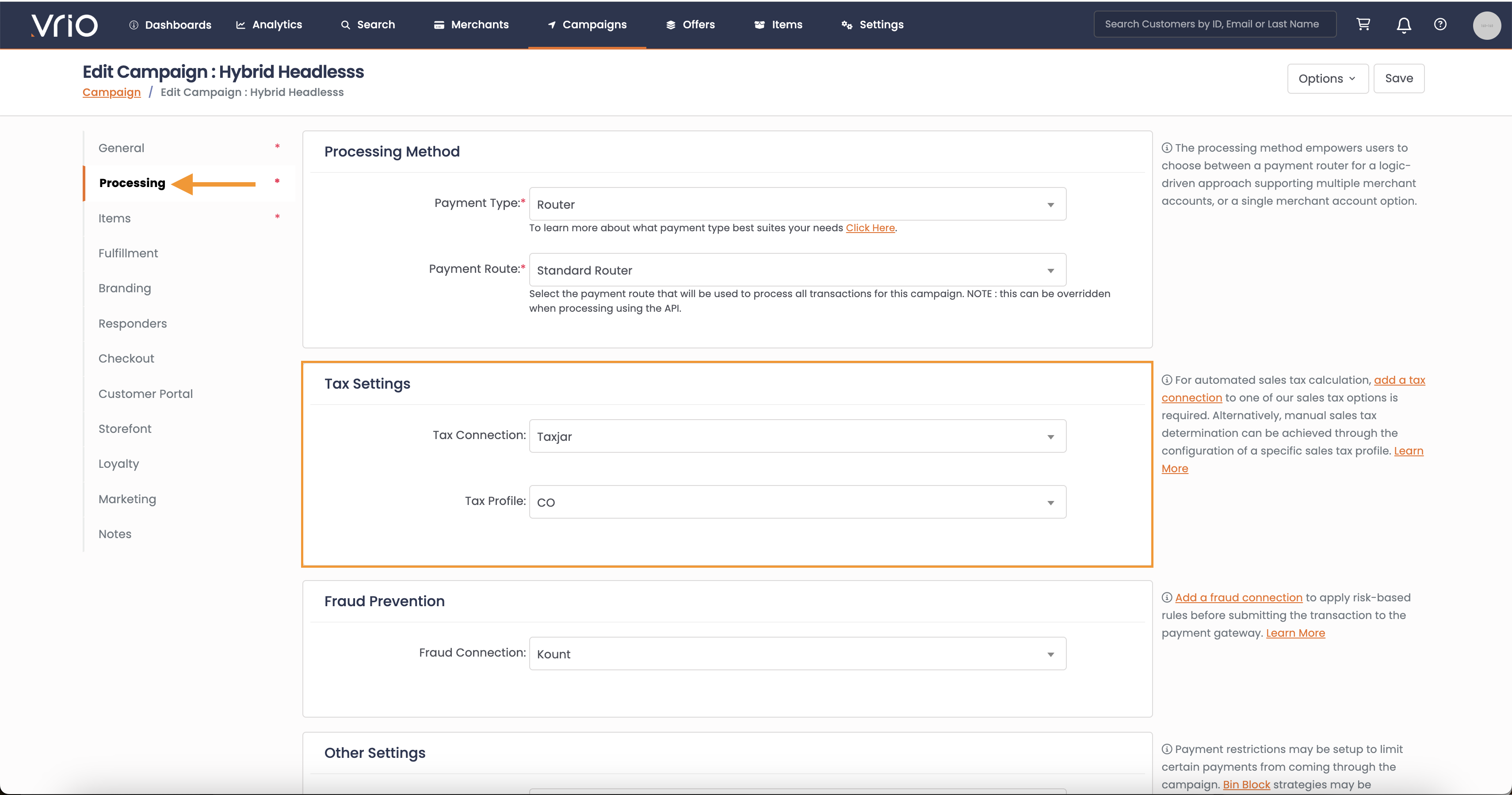This screenshot has height=795, width=1512.
Task: Open the Payment Type dropdown
Action: pos(797,204)
